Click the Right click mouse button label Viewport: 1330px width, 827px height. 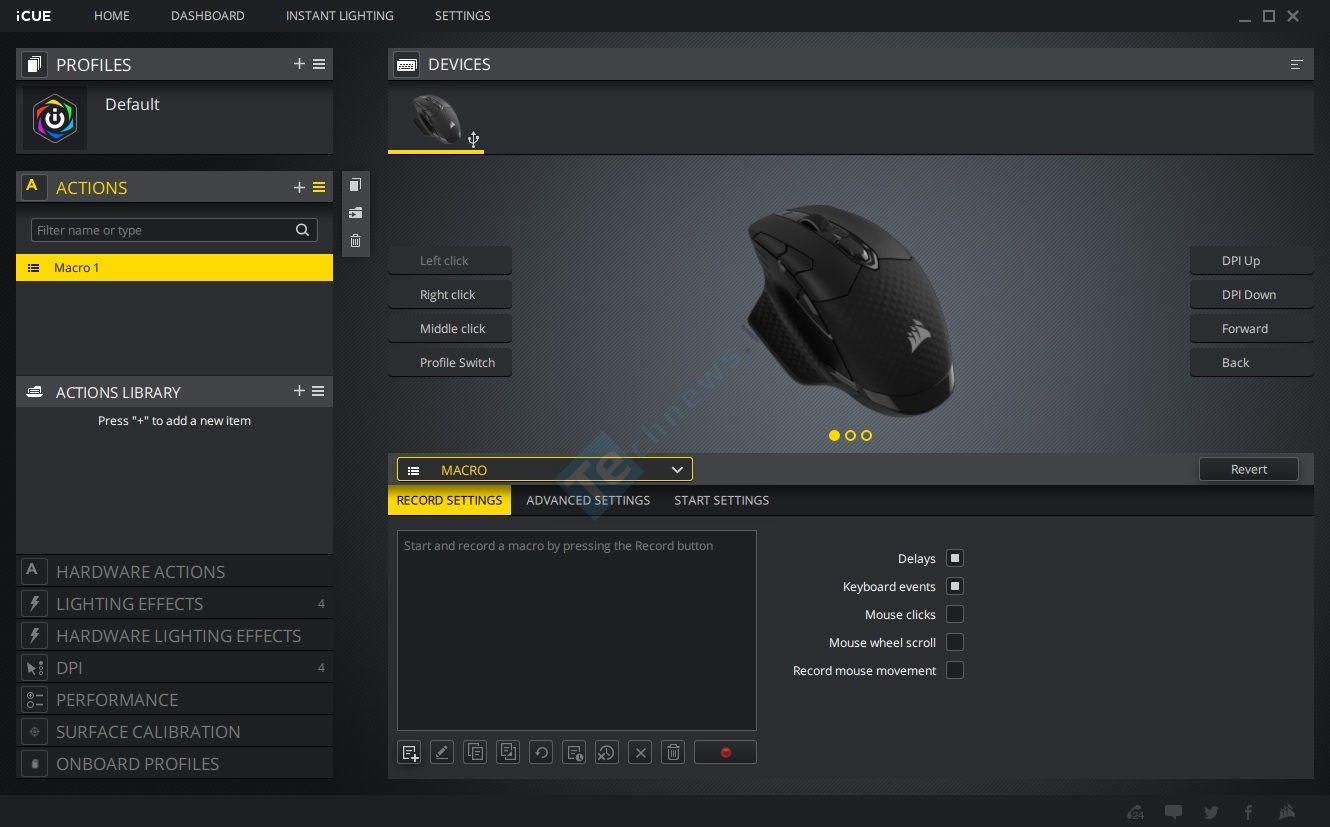click(450, 294)
